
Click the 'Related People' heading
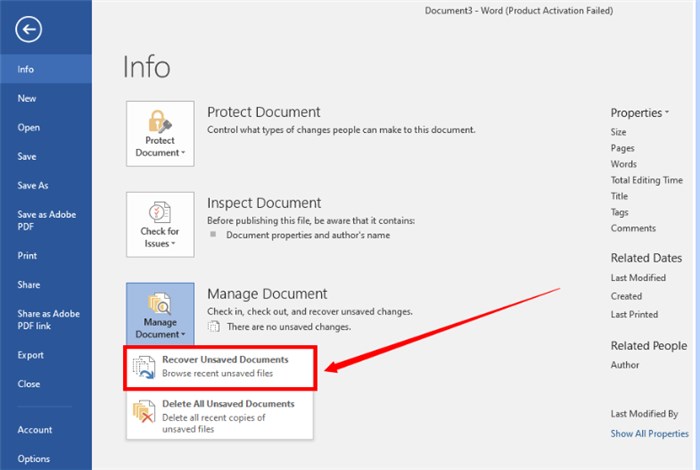[649, 346]
